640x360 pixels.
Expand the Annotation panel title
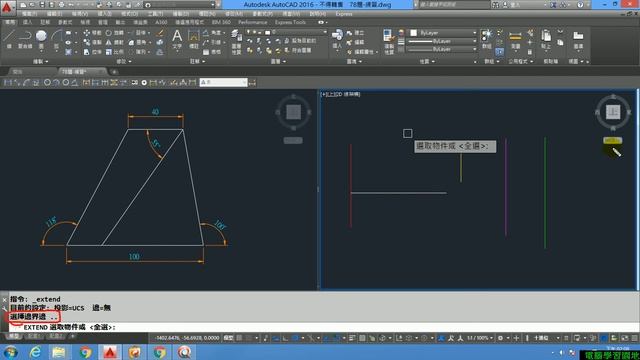click(x=197, y=61)
